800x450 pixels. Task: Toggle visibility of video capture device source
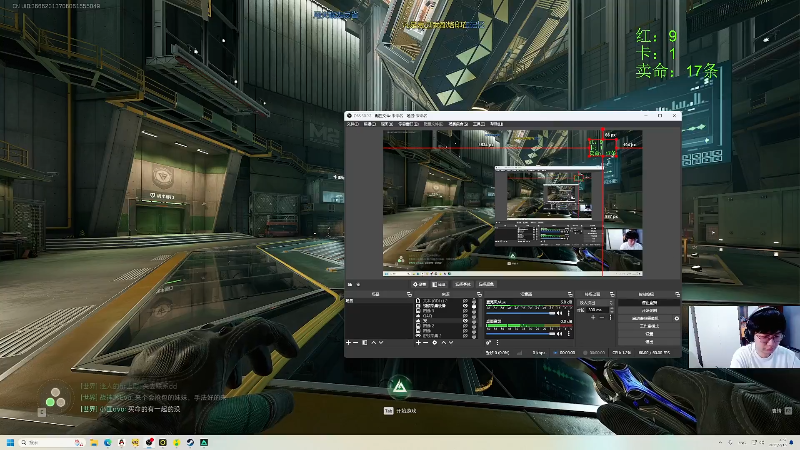coord(465,306)
